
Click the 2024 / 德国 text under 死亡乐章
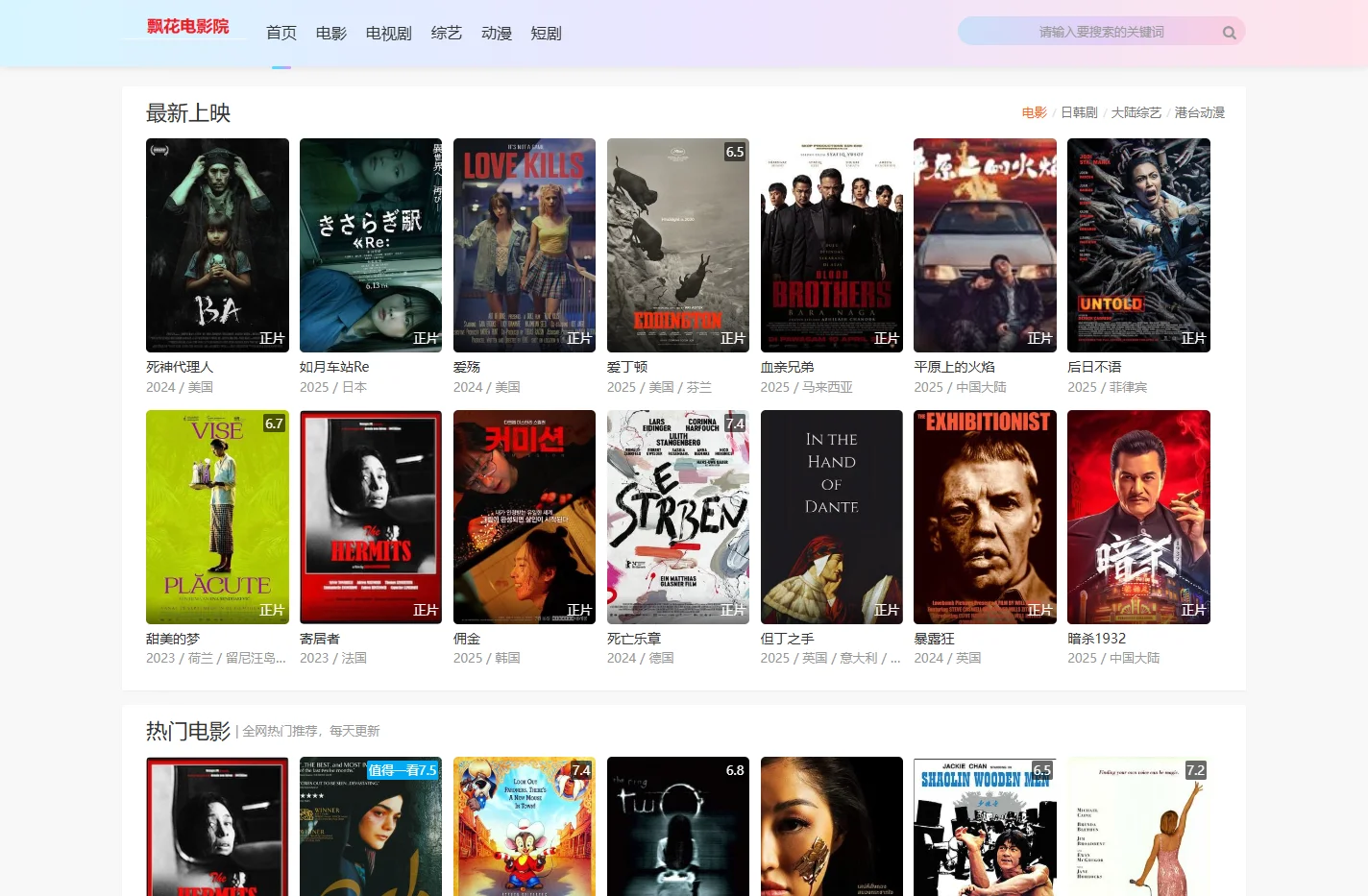point(641,659)
